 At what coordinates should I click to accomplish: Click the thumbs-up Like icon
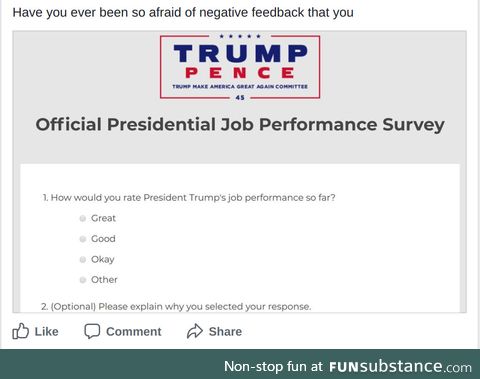click(x=20, y=331)
